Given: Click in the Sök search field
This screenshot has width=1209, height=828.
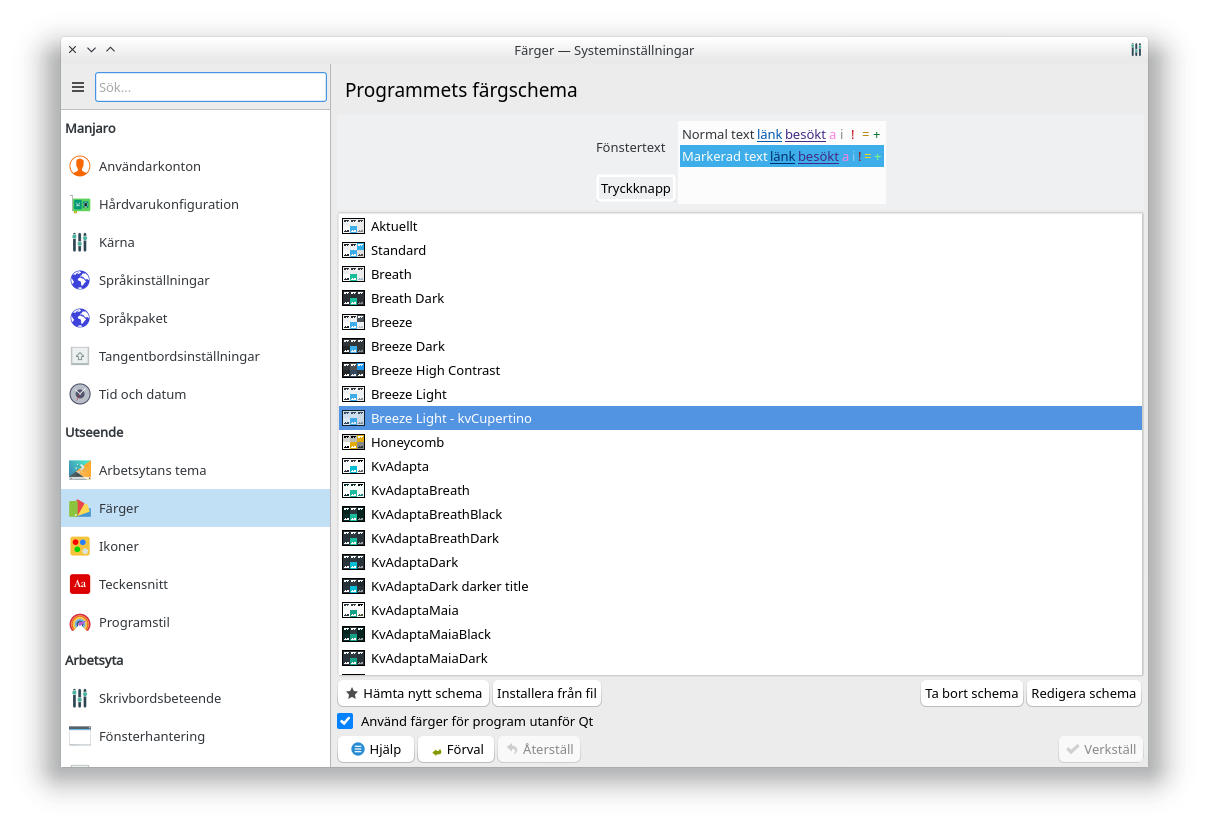Looking at the screenshot, I should [x=211, y=87].
